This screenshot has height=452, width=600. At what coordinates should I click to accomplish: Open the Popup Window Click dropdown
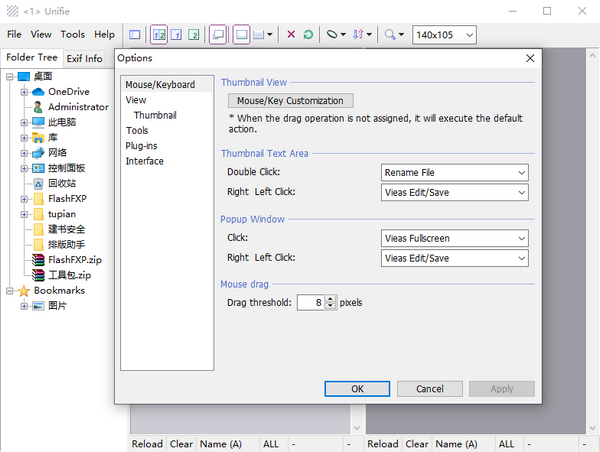pyautogui.click(x=455, y=239)
